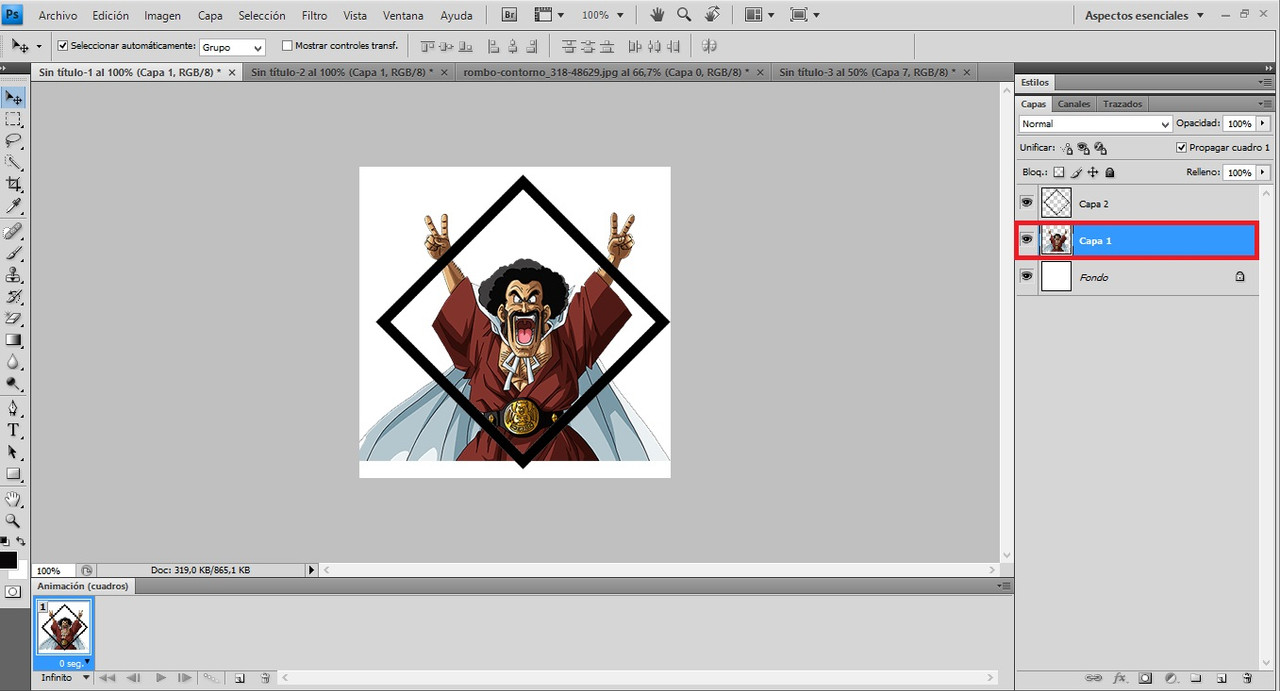Open the Opacidad slider arrow
The image size is (1280, 691).
tap(1263, 123)
